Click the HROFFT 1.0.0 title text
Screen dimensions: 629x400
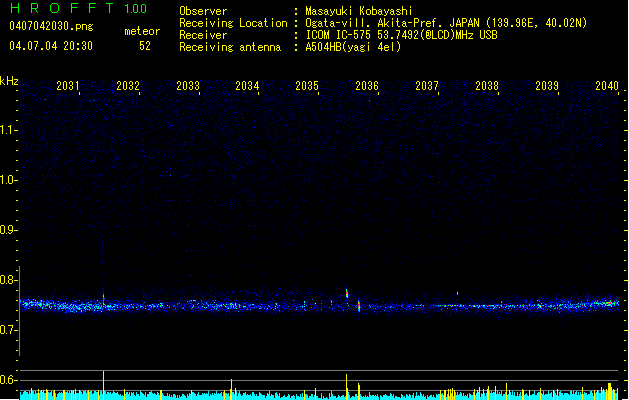pos(78,8)
